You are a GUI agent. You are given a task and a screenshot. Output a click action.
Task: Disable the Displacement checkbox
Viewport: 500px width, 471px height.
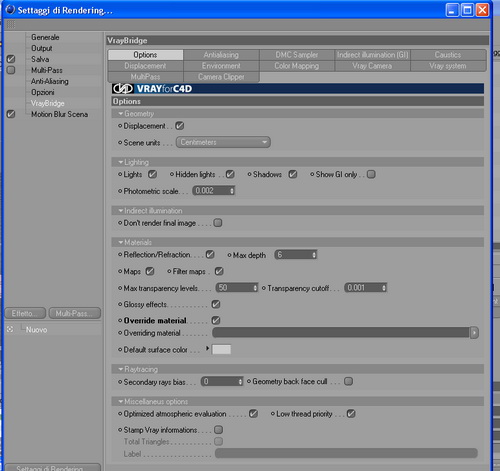point(180,126)
